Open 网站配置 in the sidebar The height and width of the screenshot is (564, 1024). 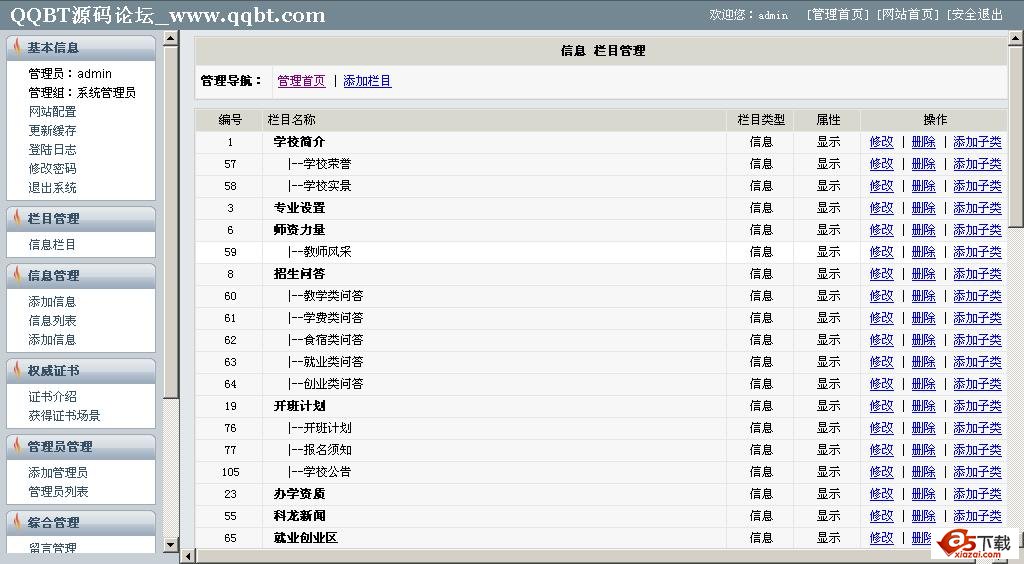tap(52, 112)
